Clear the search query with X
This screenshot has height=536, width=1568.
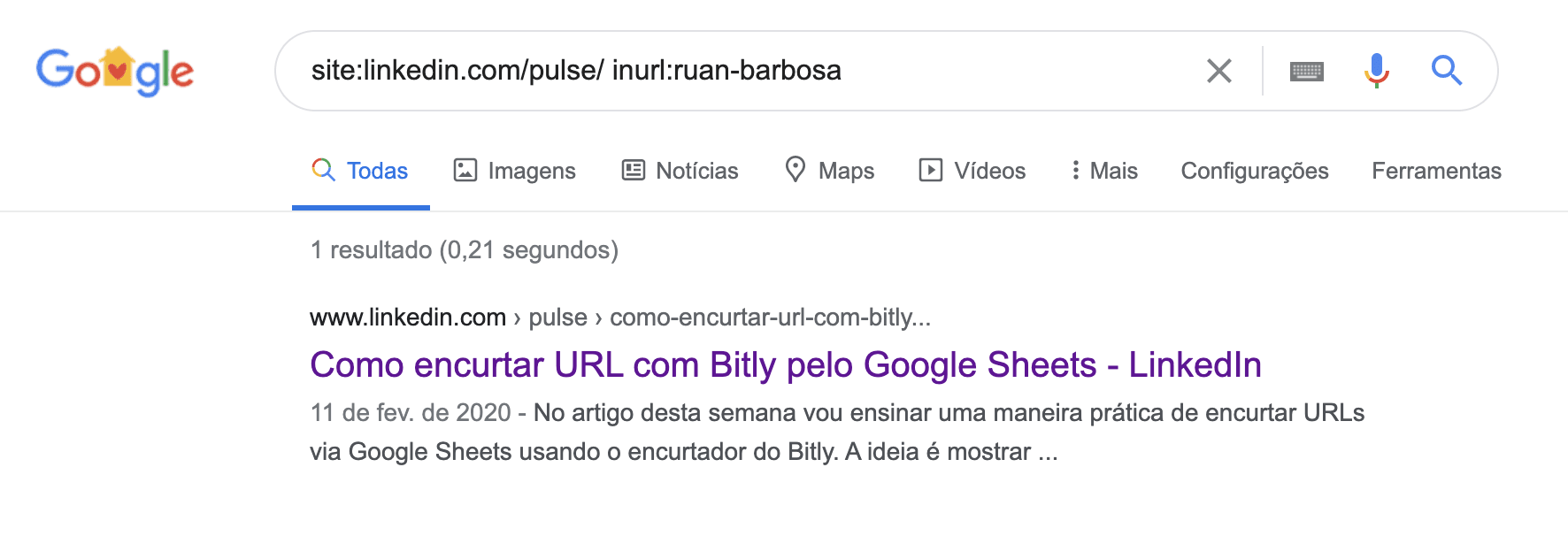pyautogui.click(x=1218, y=71)
